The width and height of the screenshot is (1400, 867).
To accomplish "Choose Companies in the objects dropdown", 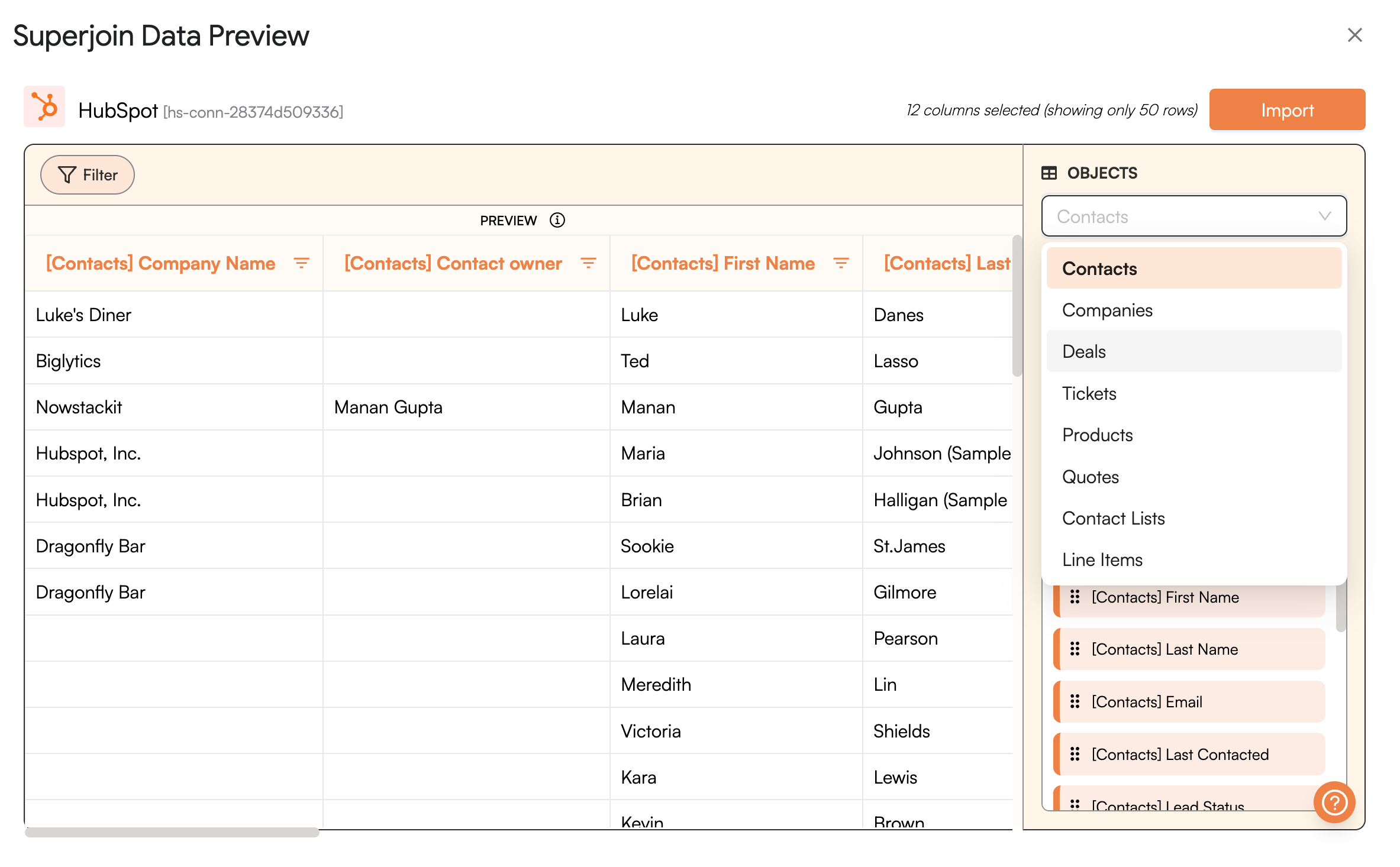I will [x=1107, y=310].
